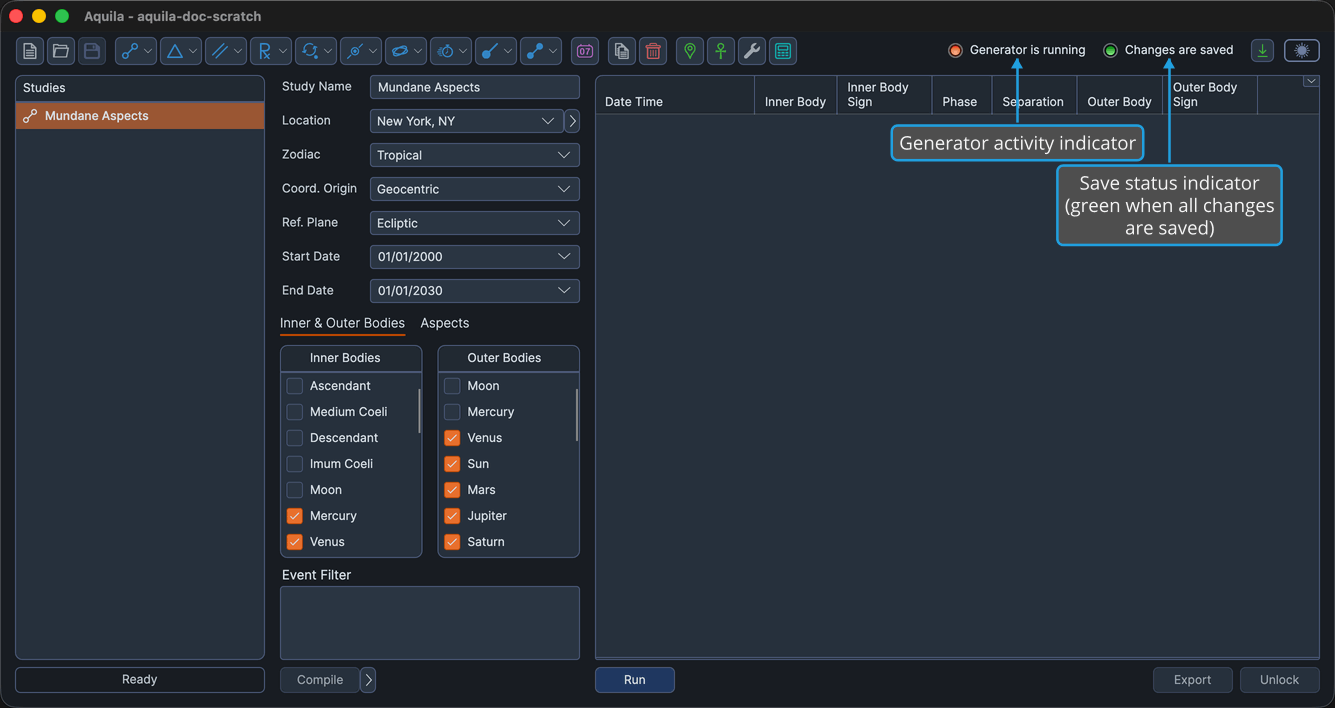Switch to the Aspects tab
Image resolution: width=1335 pixels, height=708 pixels.
click(445, 323)
